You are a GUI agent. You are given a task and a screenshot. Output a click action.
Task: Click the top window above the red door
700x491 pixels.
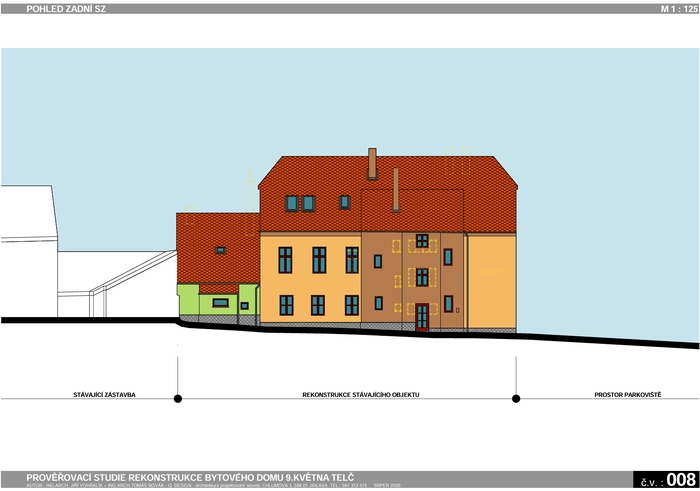click(x=422, y=241)
